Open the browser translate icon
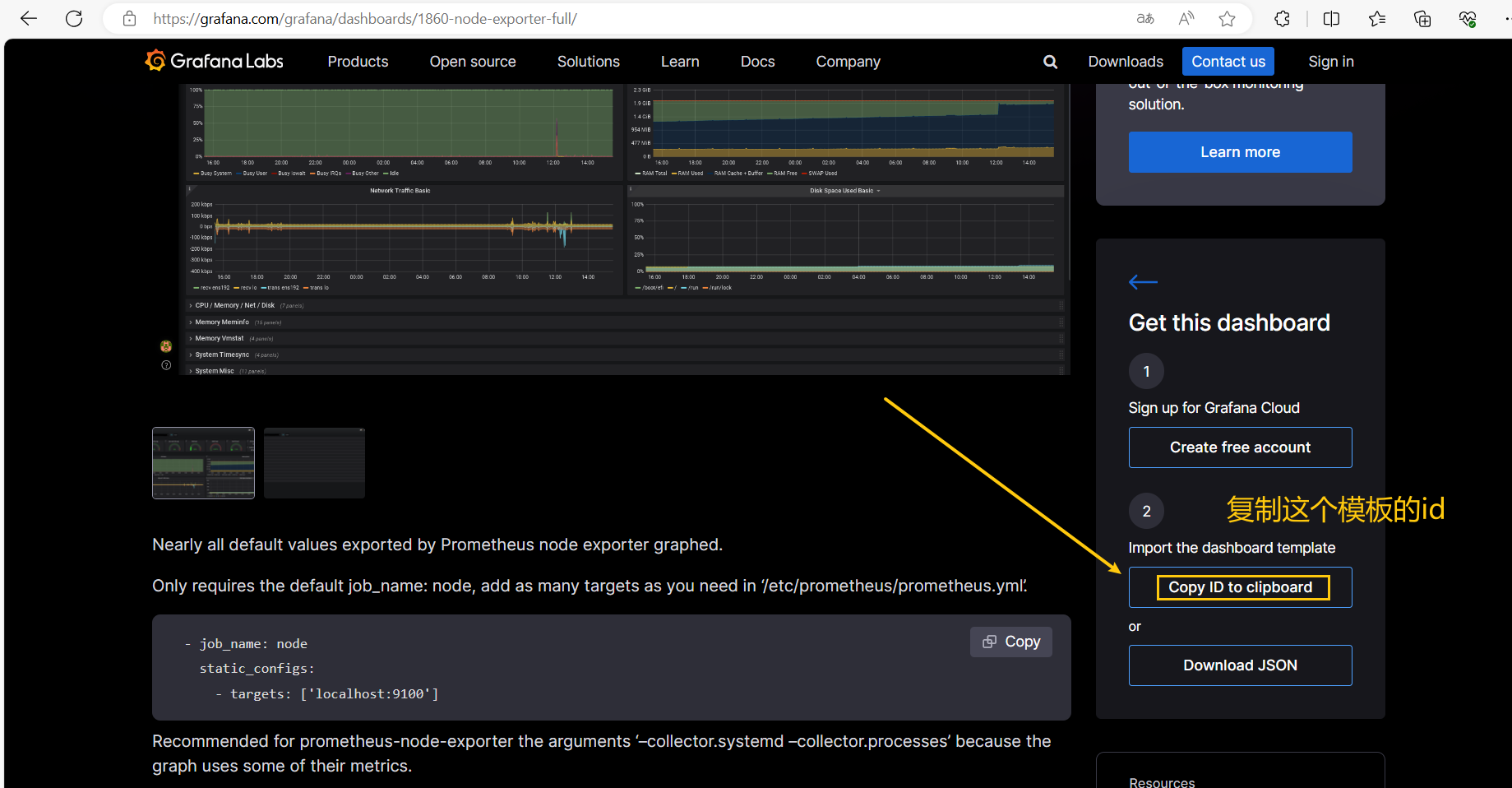1512x788 pixels. click(x=1145, y=18)
